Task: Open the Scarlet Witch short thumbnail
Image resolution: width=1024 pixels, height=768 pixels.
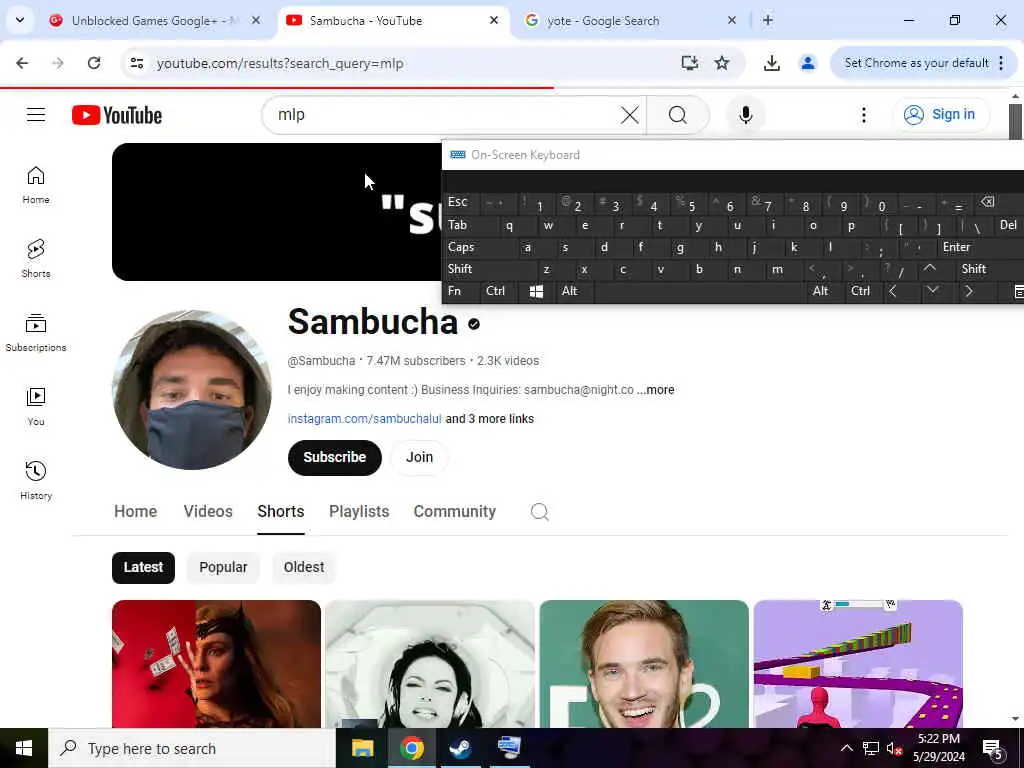Action: point(216,664)
